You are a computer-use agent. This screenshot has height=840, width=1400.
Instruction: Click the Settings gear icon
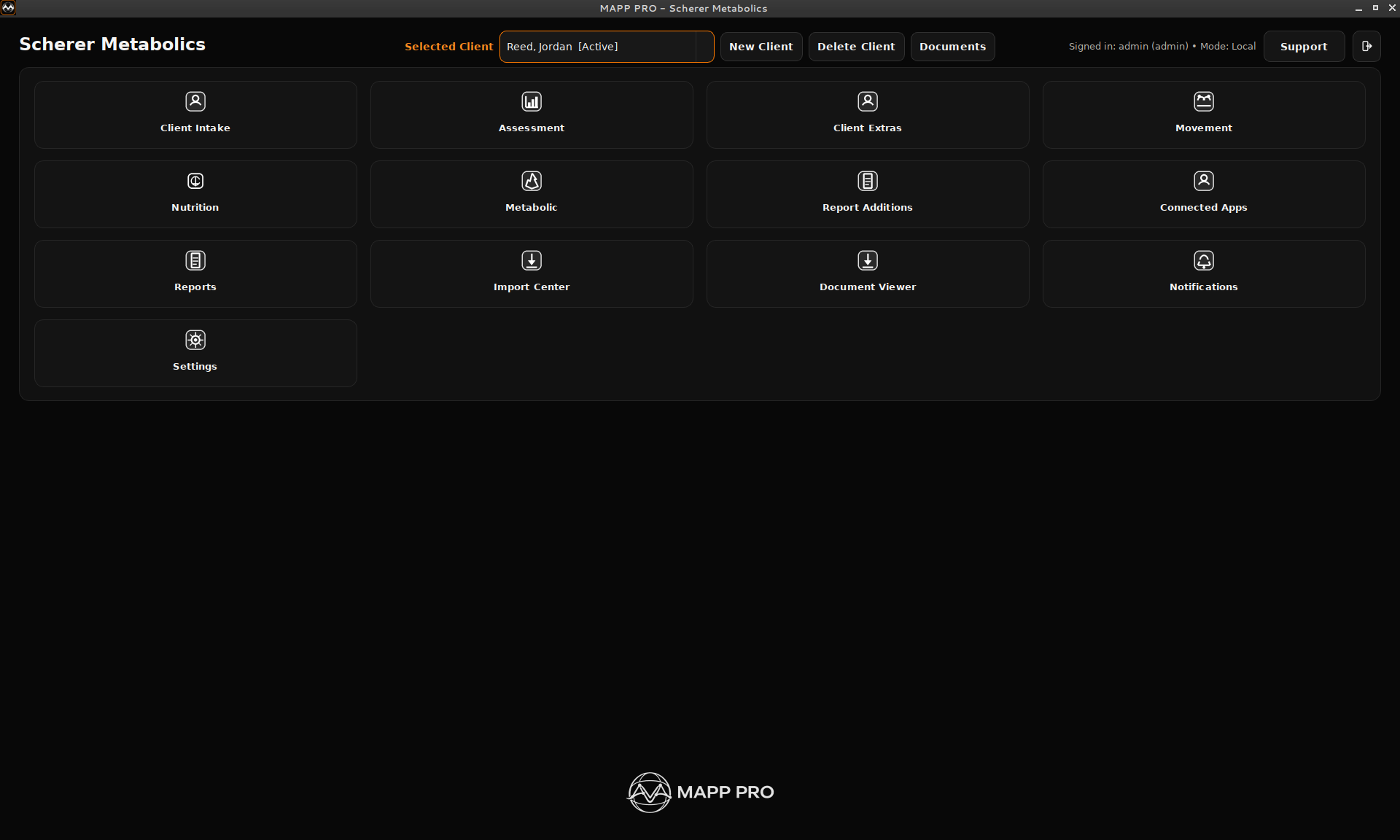click(x=195, y=340)
